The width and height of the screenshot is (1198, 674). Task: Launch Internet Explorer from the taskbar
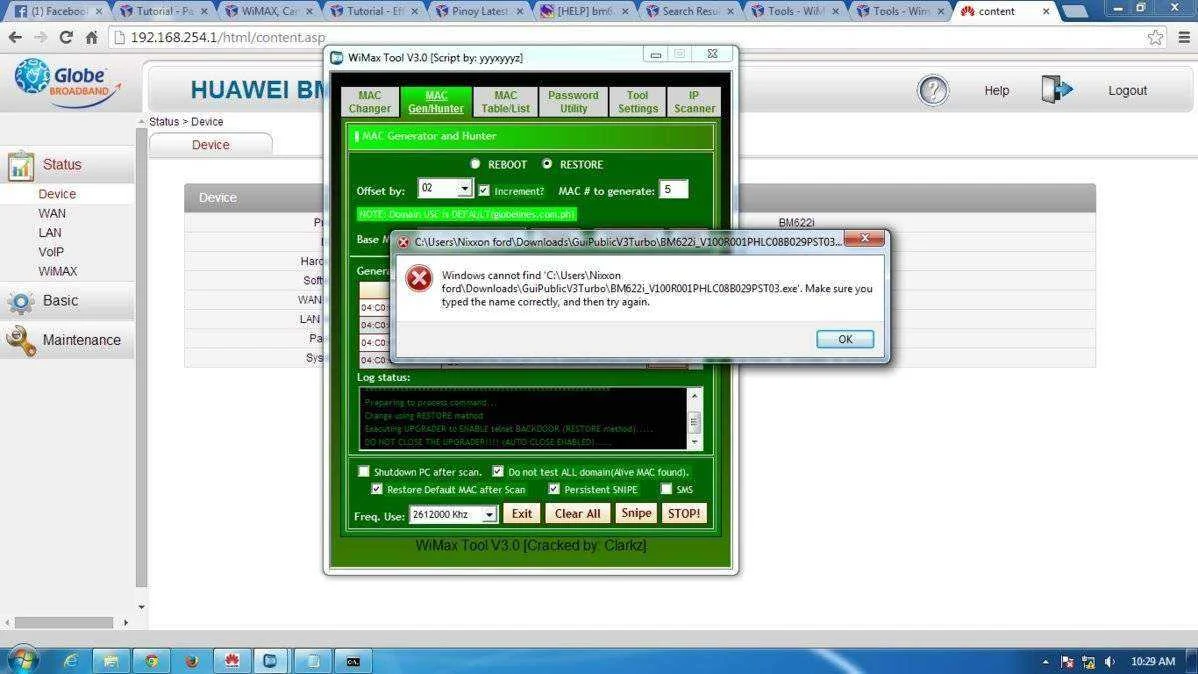point(70,660)
